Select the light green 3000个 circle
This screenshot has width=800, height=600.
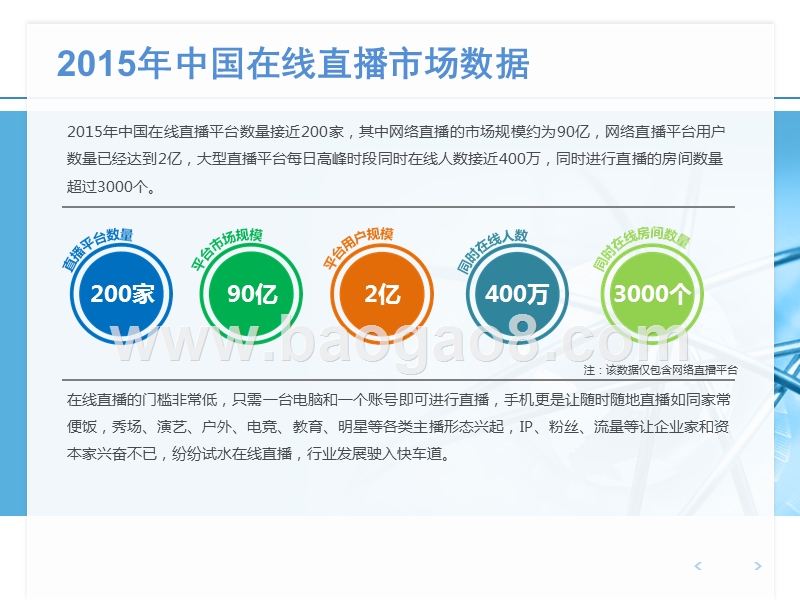(652, 294)
